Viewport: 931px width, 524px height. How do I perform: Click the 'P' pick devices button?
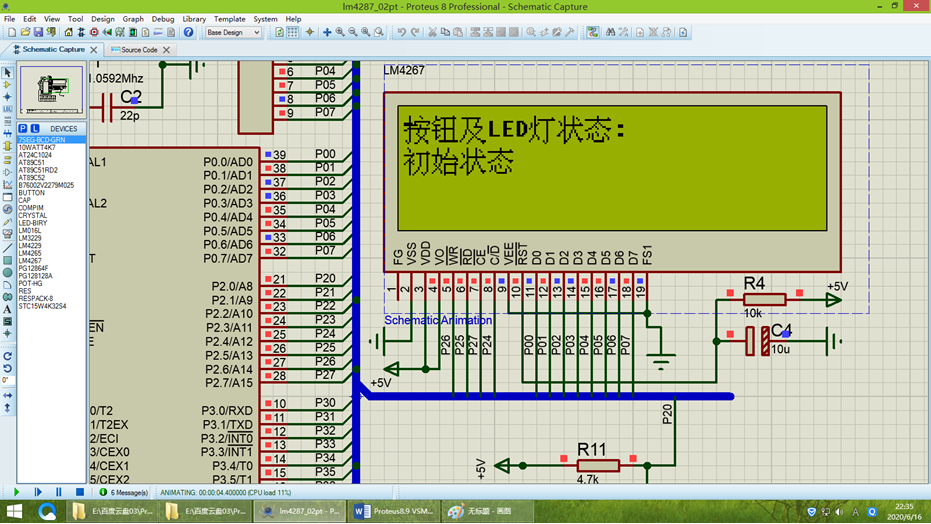point(23,128)
